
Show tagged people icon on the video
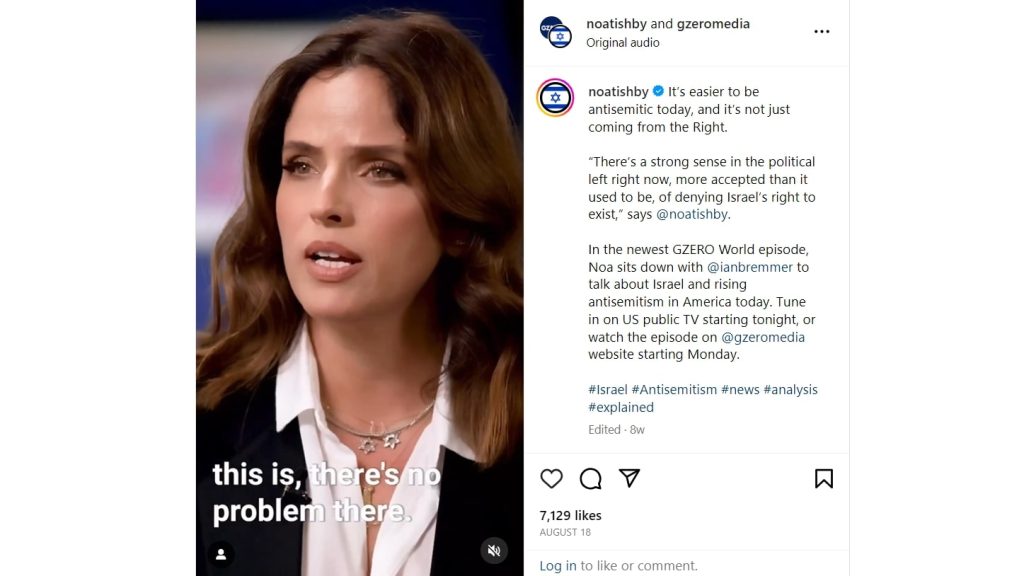tap(221, 554)
